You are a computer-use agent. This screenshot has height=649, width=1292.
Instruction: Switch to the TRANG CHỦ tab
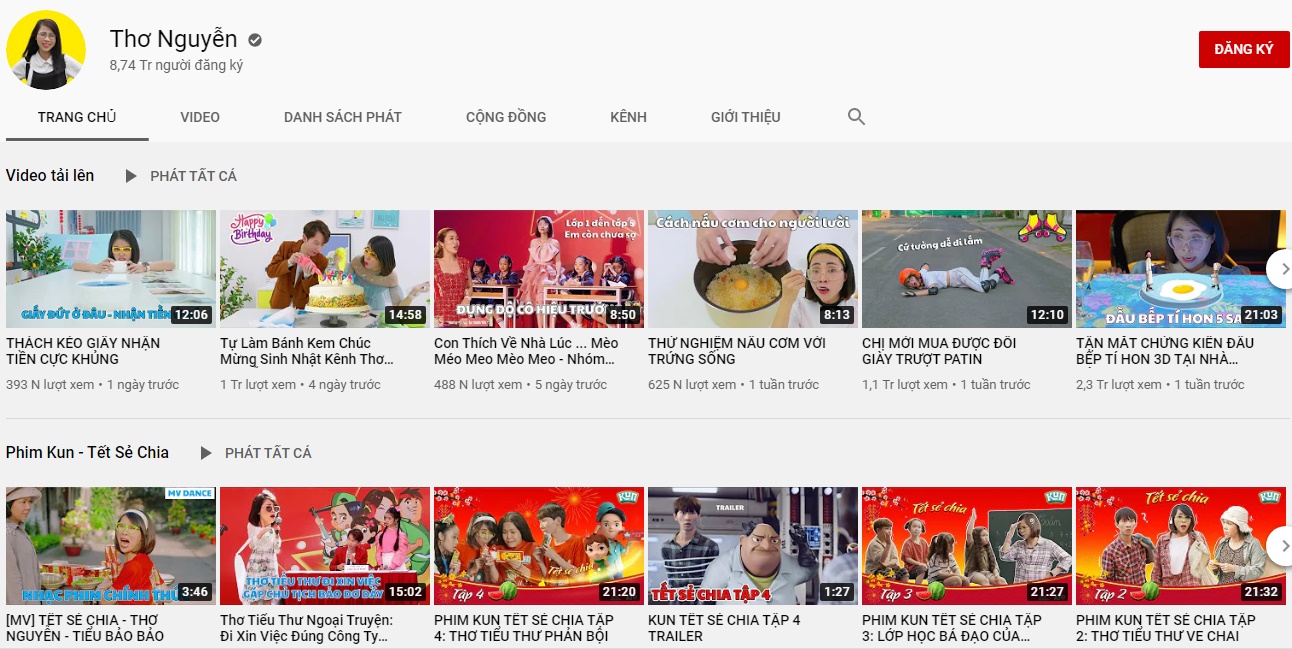tap(77, 117)
